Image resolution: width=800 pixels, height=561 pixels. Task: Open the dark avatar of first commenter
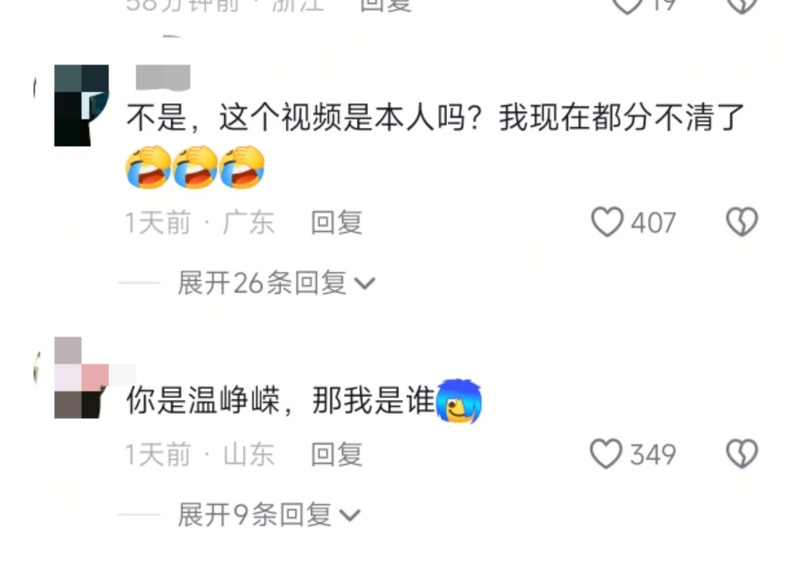[81, 106]
